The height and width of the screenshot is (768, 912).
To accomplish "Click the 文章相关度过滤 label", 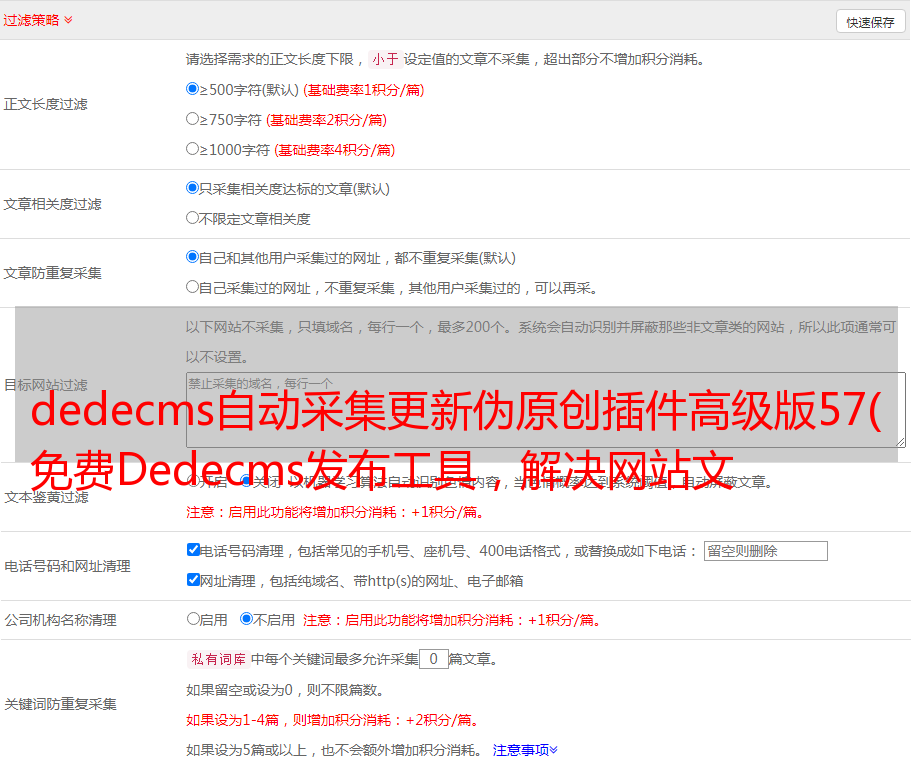I will point(53,204).
